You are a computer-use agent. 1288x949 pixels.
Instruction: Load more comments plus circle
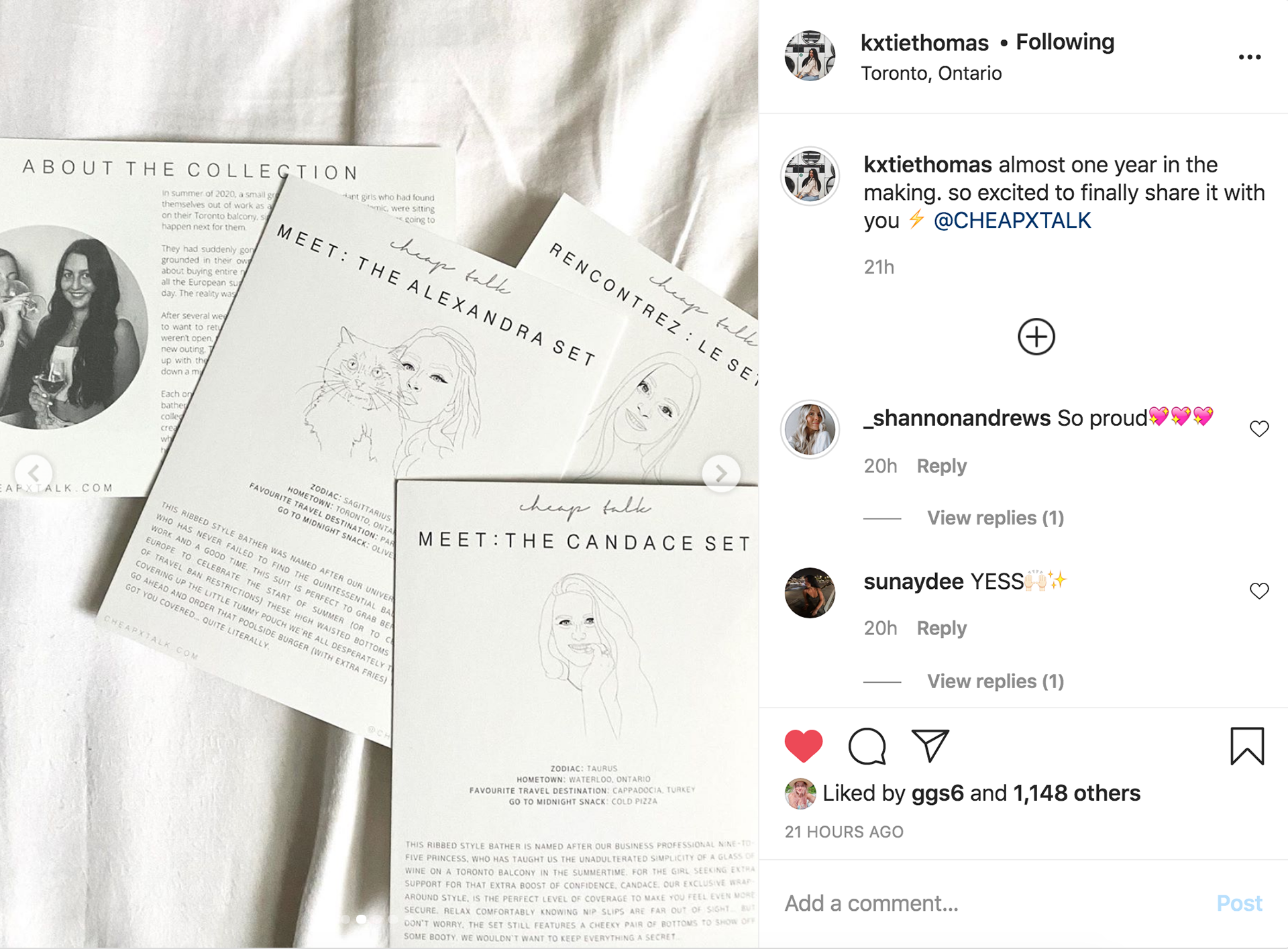[x=1036, y=337]
